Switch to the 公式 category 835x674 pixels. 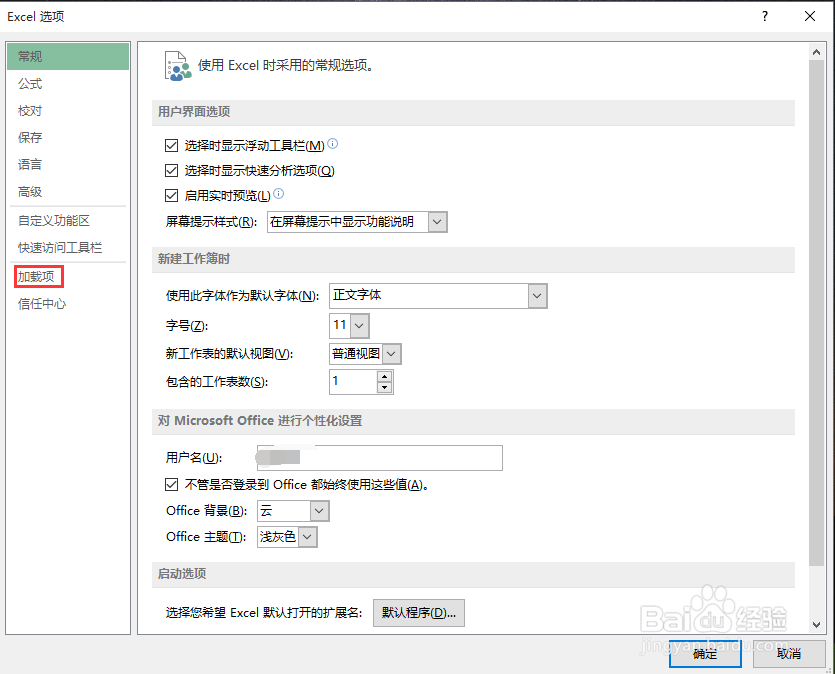tap(68, 84)
